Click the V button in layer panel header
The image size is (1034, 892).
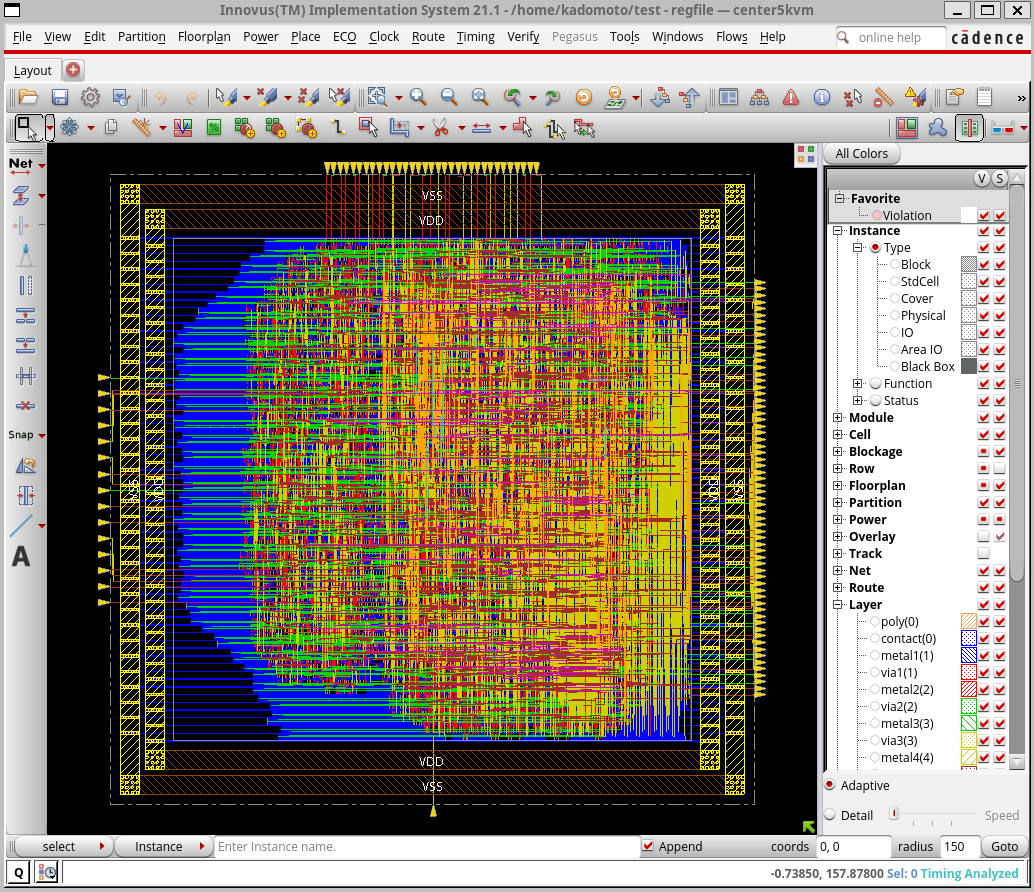point(981,178)
